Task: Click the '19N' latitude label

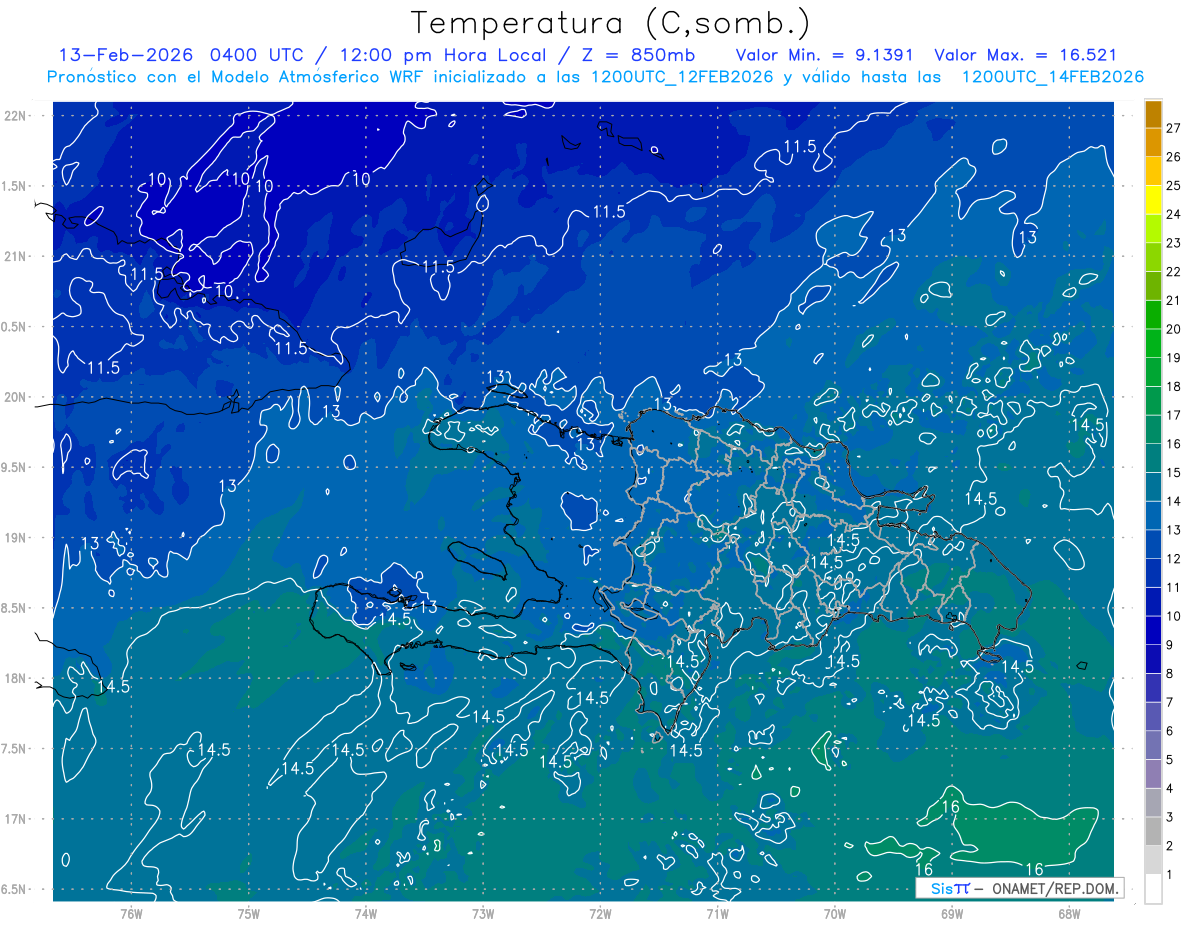Action: click(x=14, y=538)
